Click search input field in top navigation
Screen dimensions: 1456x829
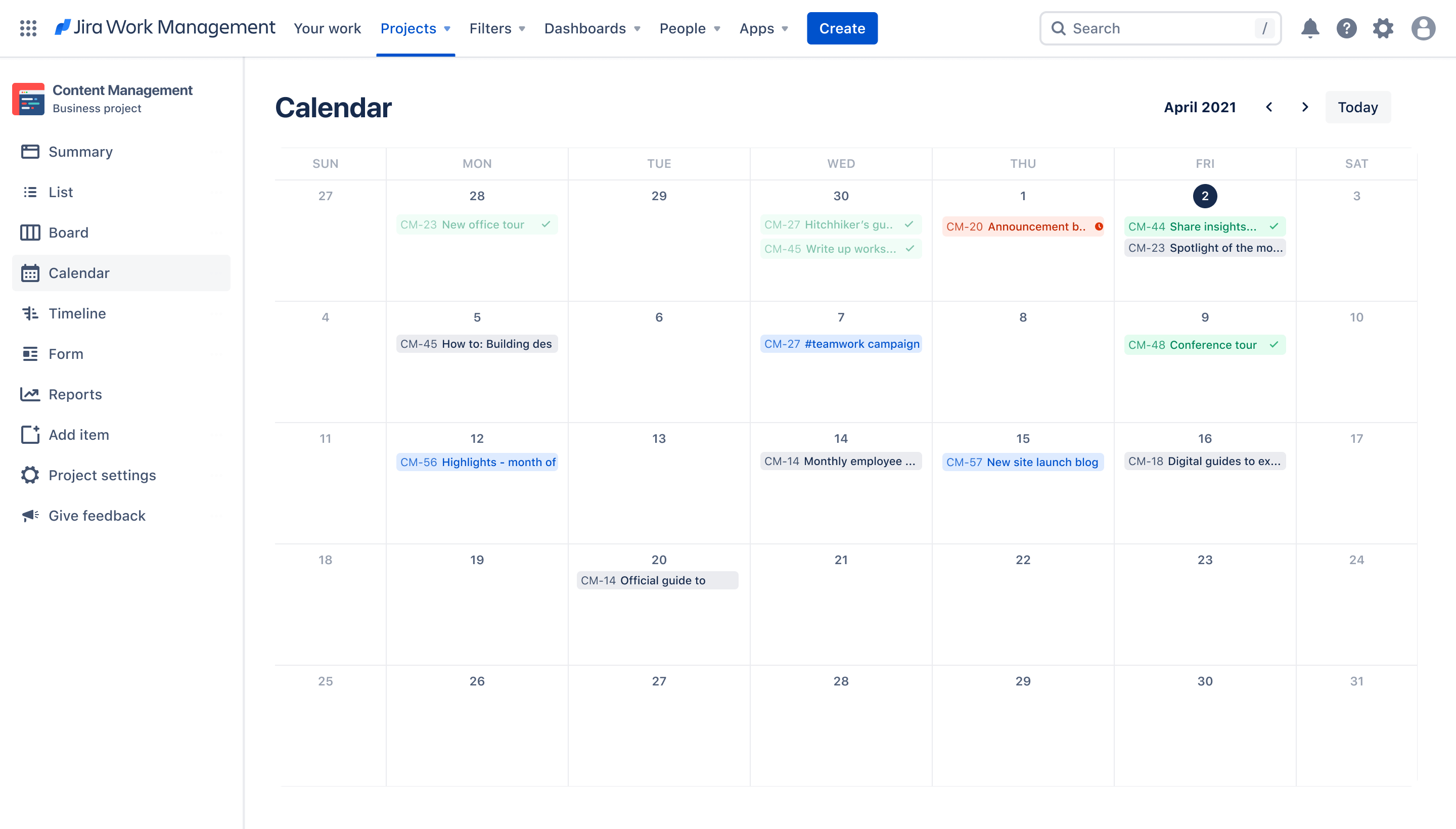1162,27
